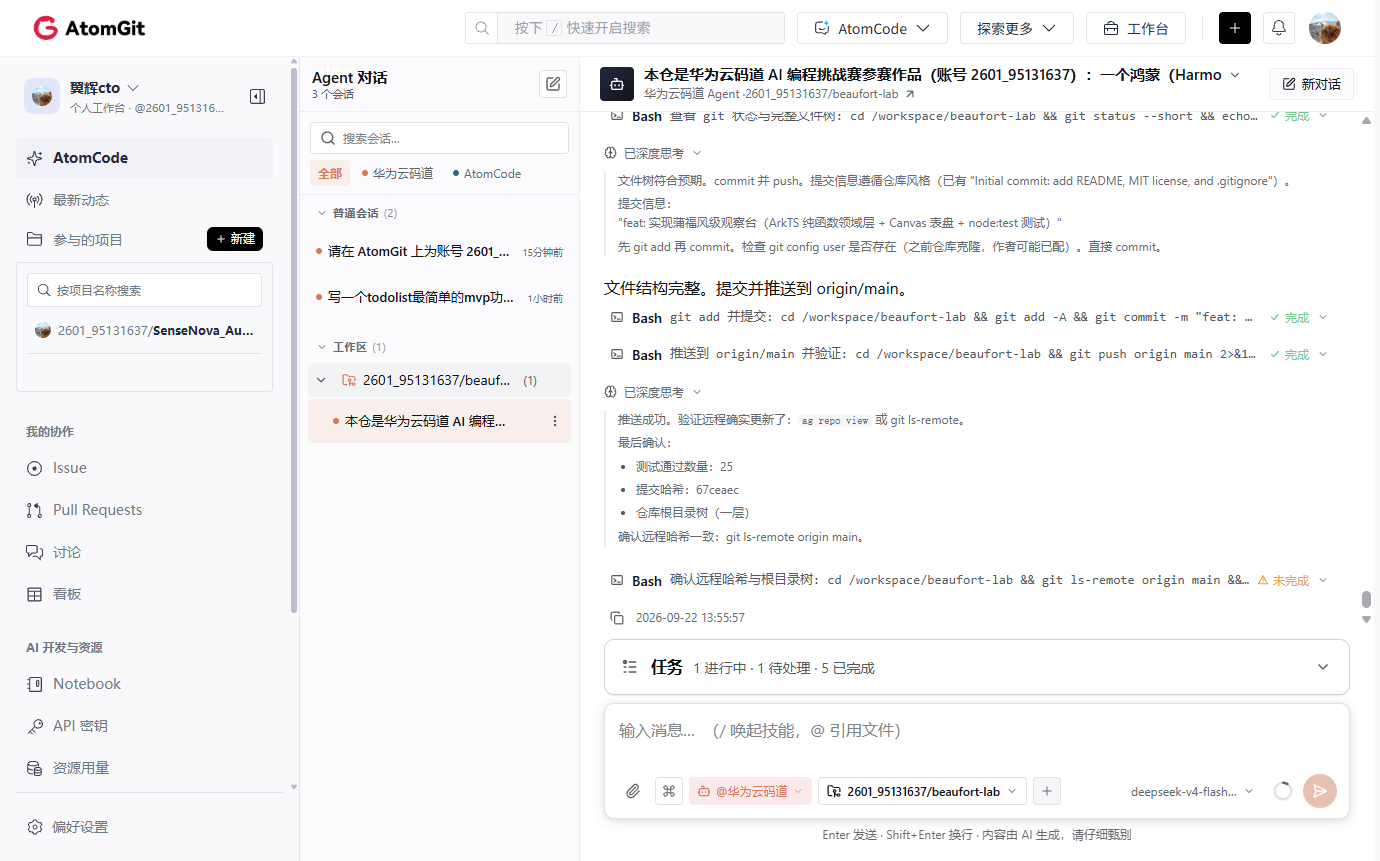Image resolution: width=1380 pixels, height=861 pixels.
Task: Expand the 探索更多 menu
Action: point(1016,28)
